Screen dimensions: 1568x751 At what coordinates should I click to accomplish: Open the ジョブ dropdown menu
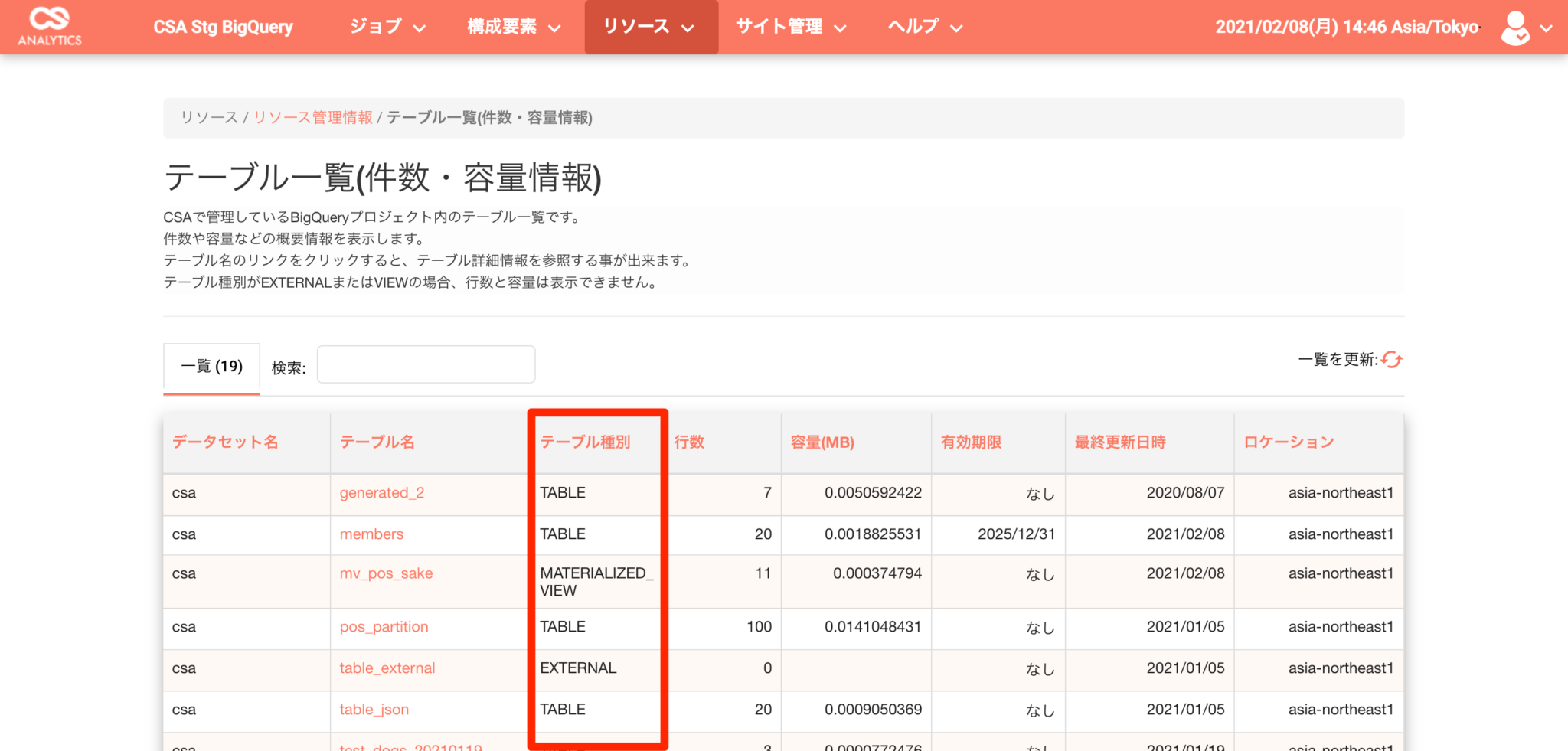(x=387, y=26)
